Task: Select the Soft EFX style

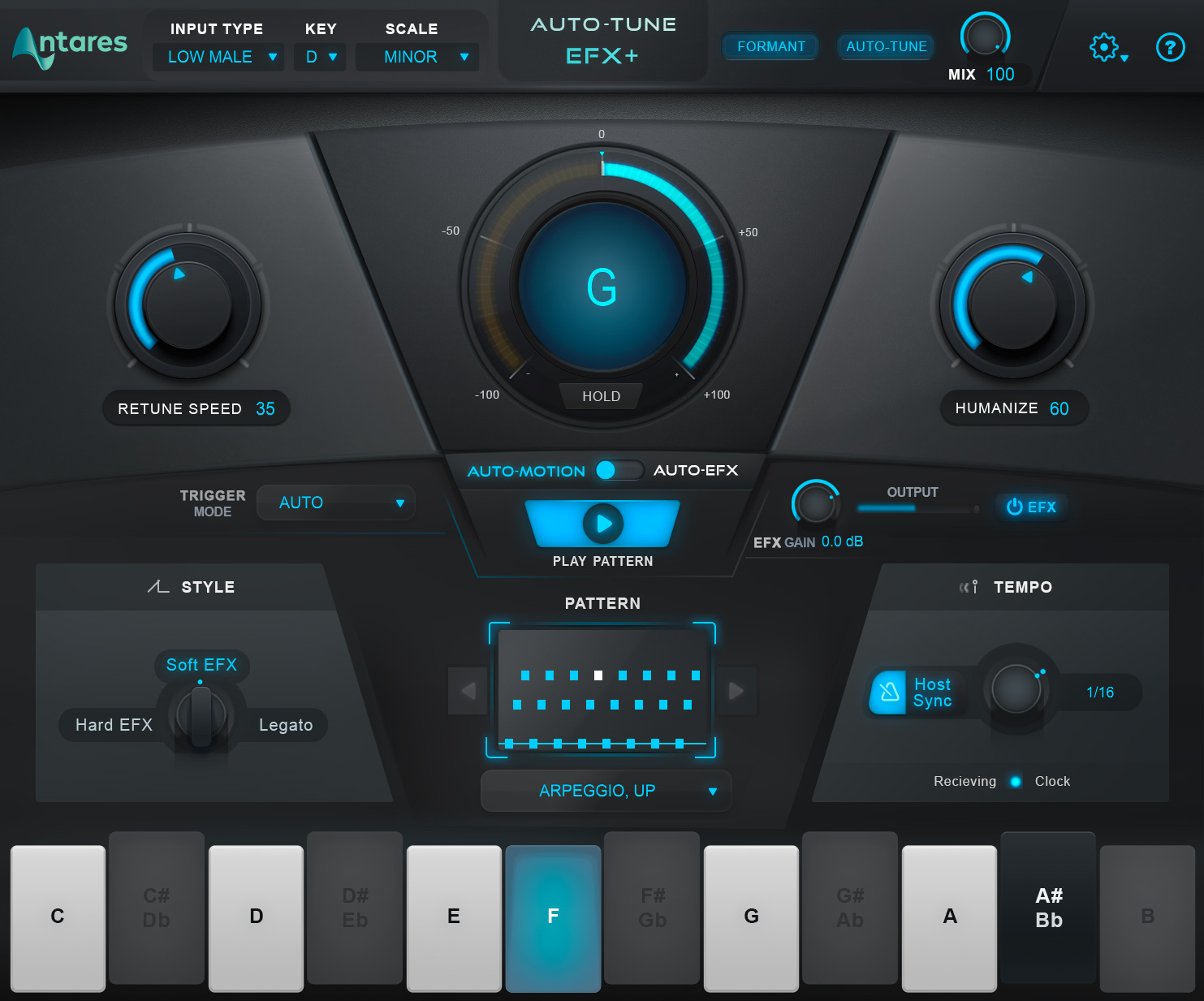Action: click(201, 665)
